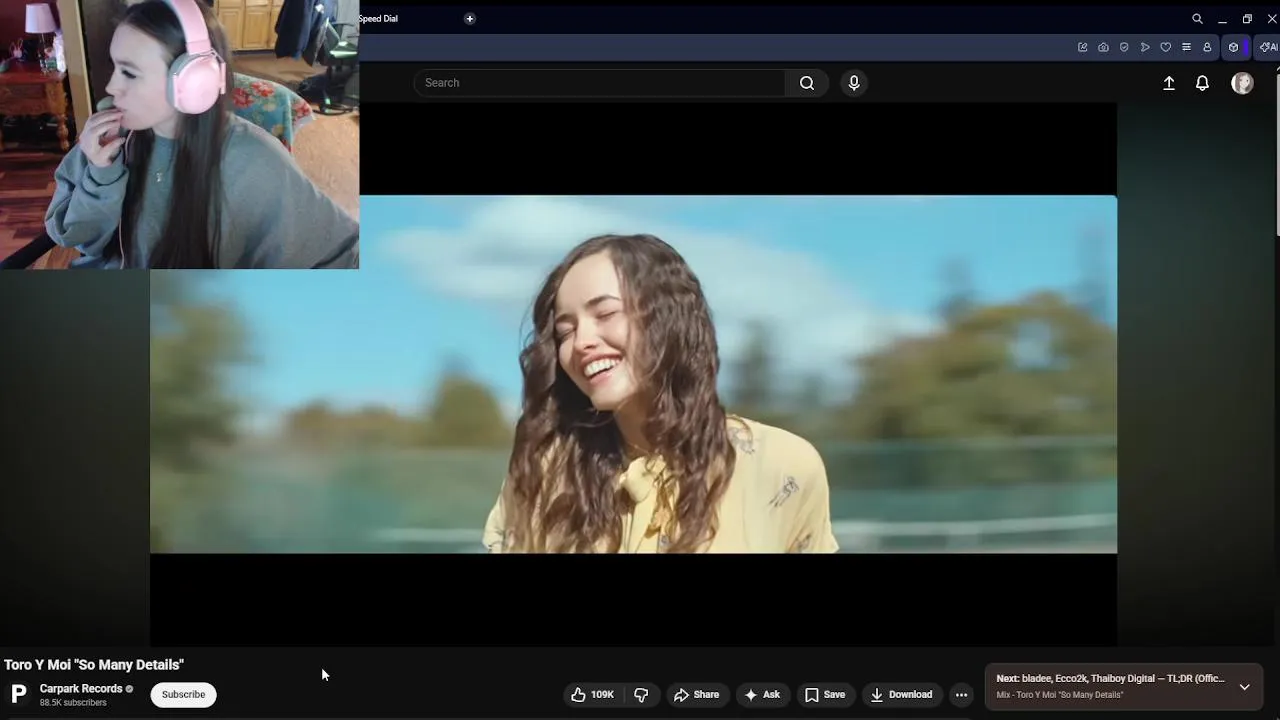
Task: Start voice search with microphone
Action: [x=854, y=83]
